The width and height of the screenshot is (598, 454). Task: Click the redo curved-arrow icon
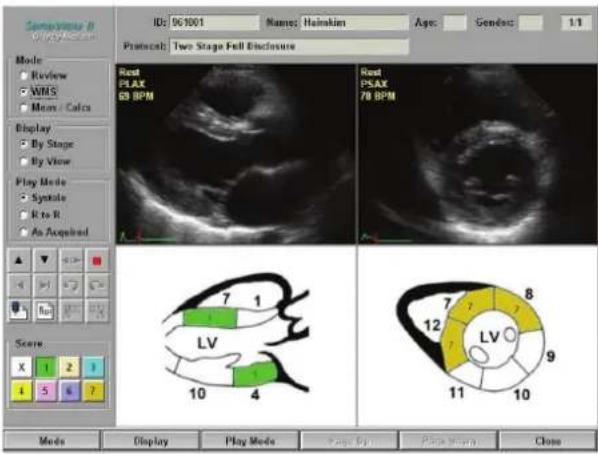pyautogui.click(x=96, y=285)
